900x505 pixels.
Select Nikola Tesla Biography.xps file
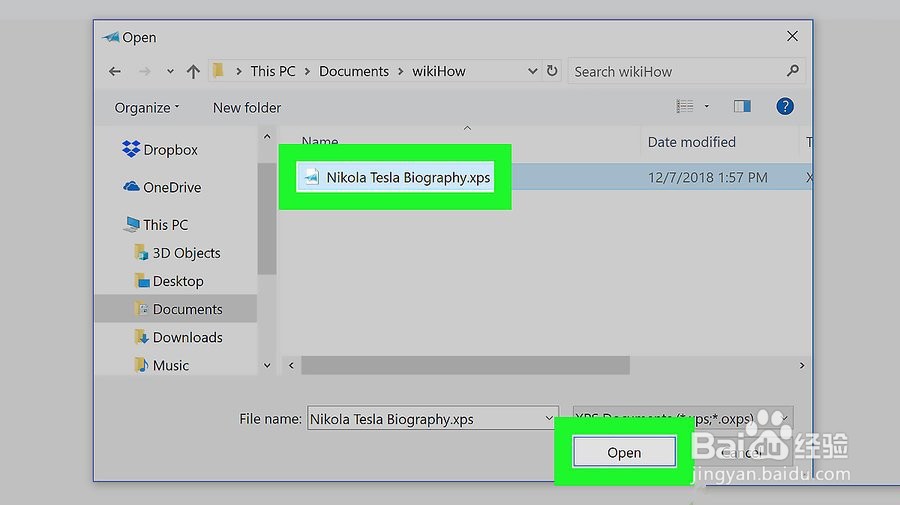pyautogui.click(x=408, y=177)
